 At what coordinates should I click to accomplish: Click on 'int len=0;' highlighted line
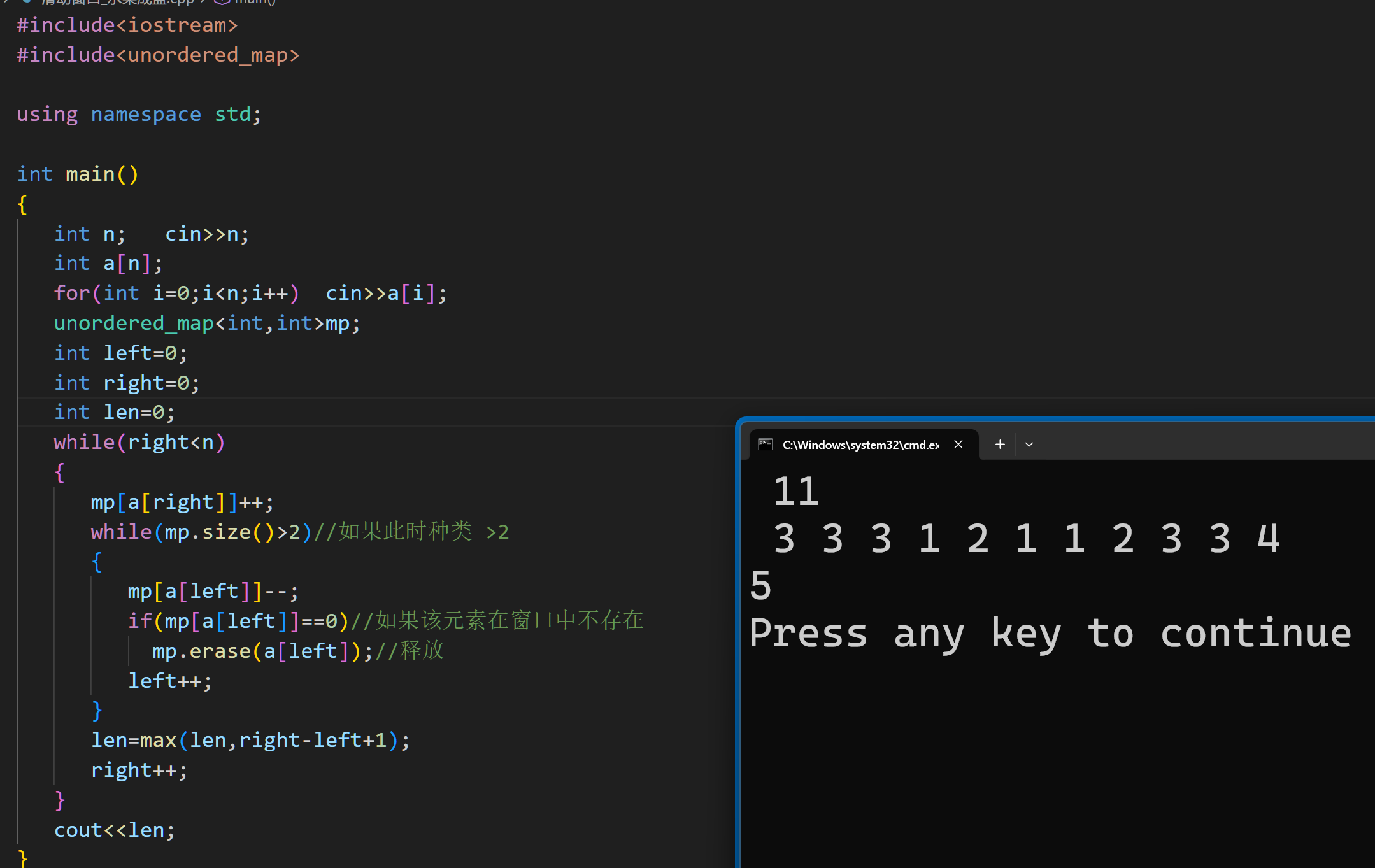(115, 413)
